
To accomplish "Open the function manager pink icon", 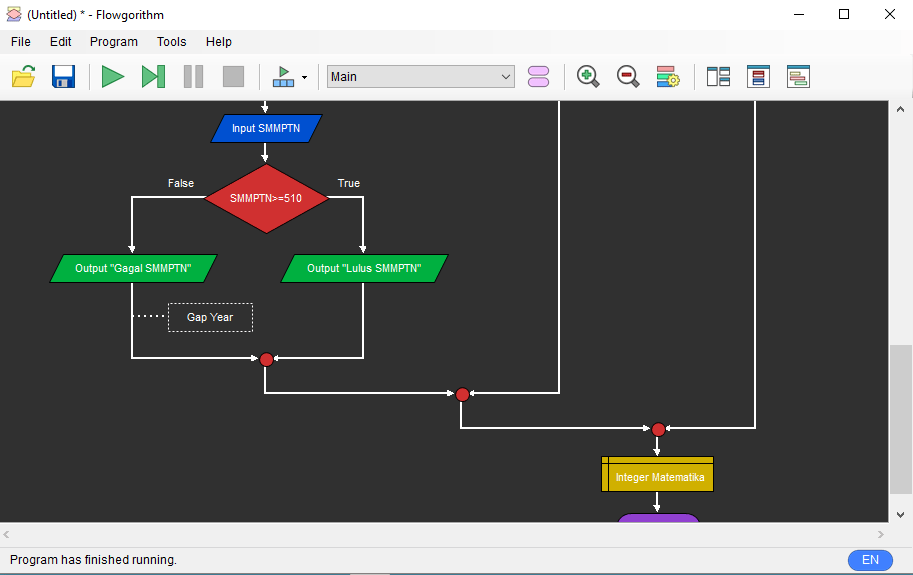I will [538, 77].
